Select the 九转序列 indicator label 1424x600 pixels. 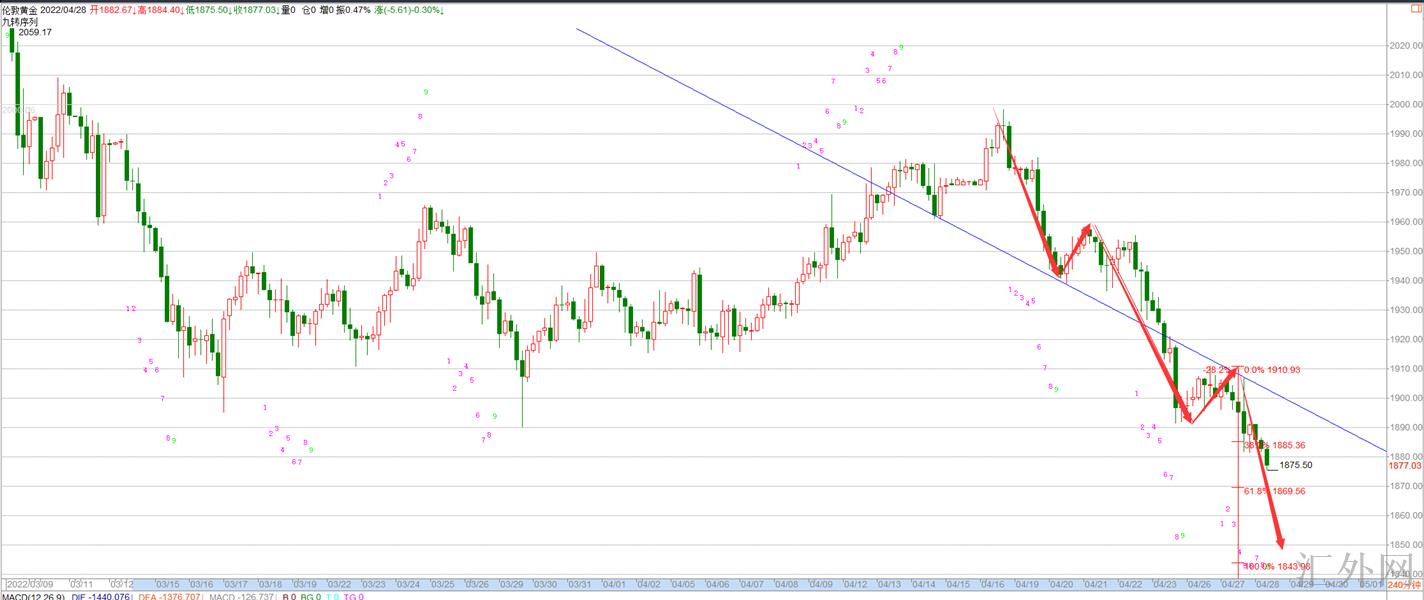point(21,20)
